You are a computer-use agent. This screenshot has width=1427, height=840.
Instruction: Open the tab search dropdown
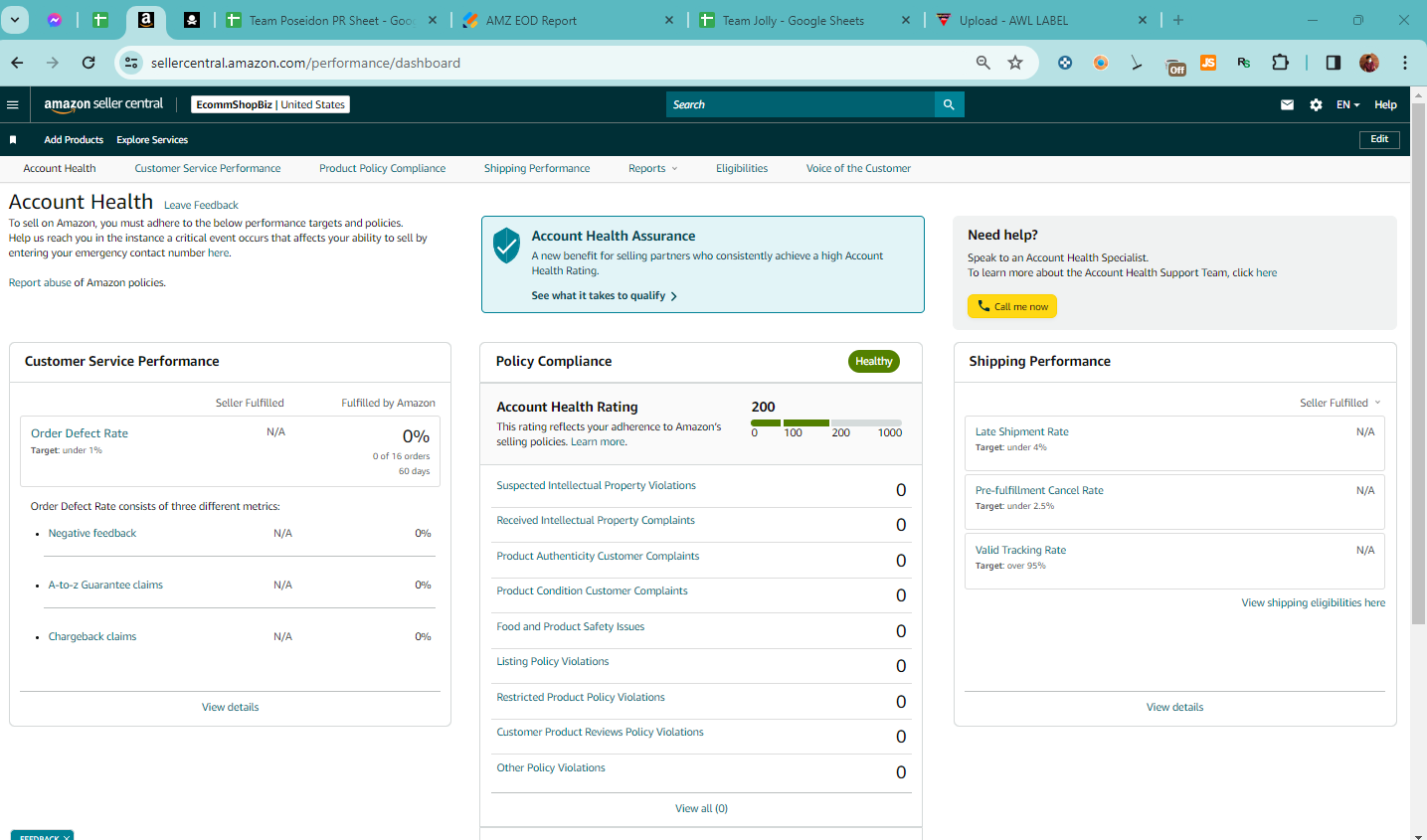[15, 20]
